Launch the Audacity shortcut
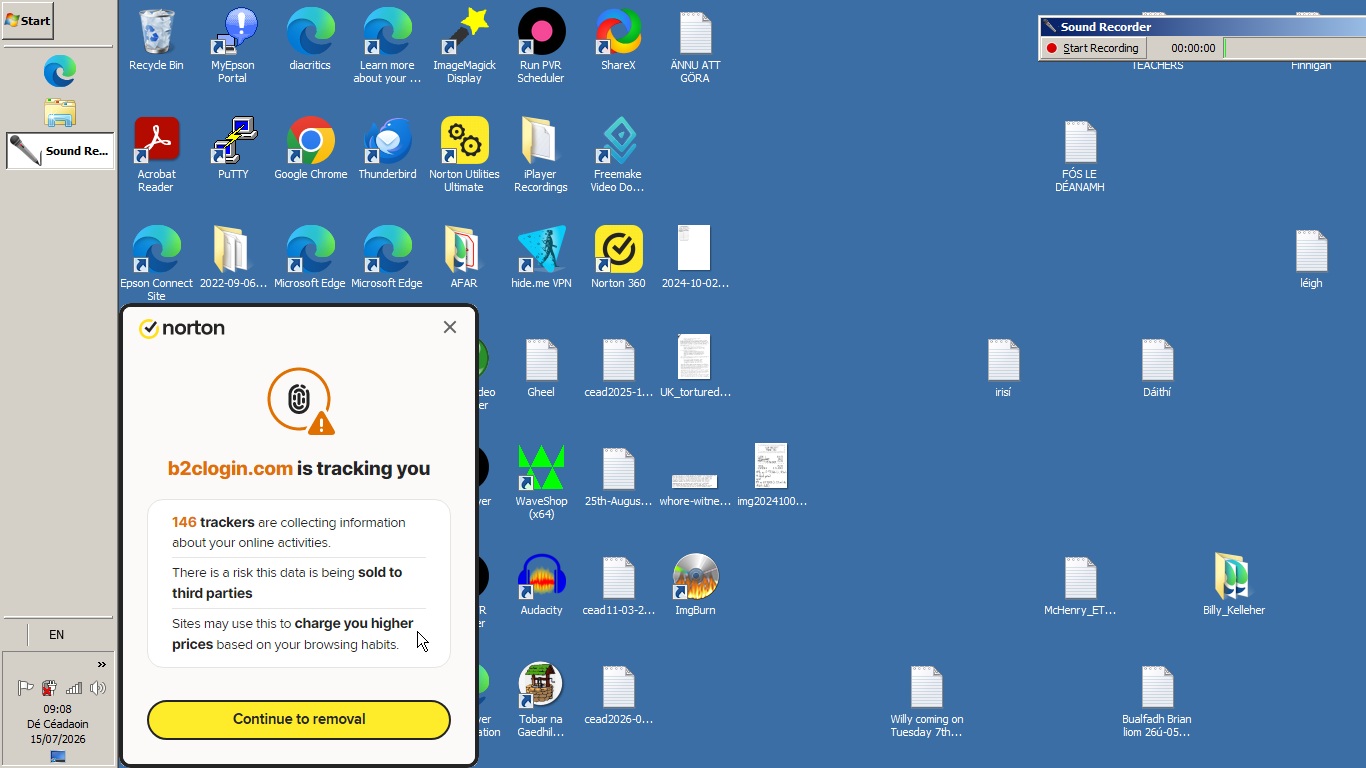The image size is (1366, 768). pyautogui.click(x=541, y=585)
